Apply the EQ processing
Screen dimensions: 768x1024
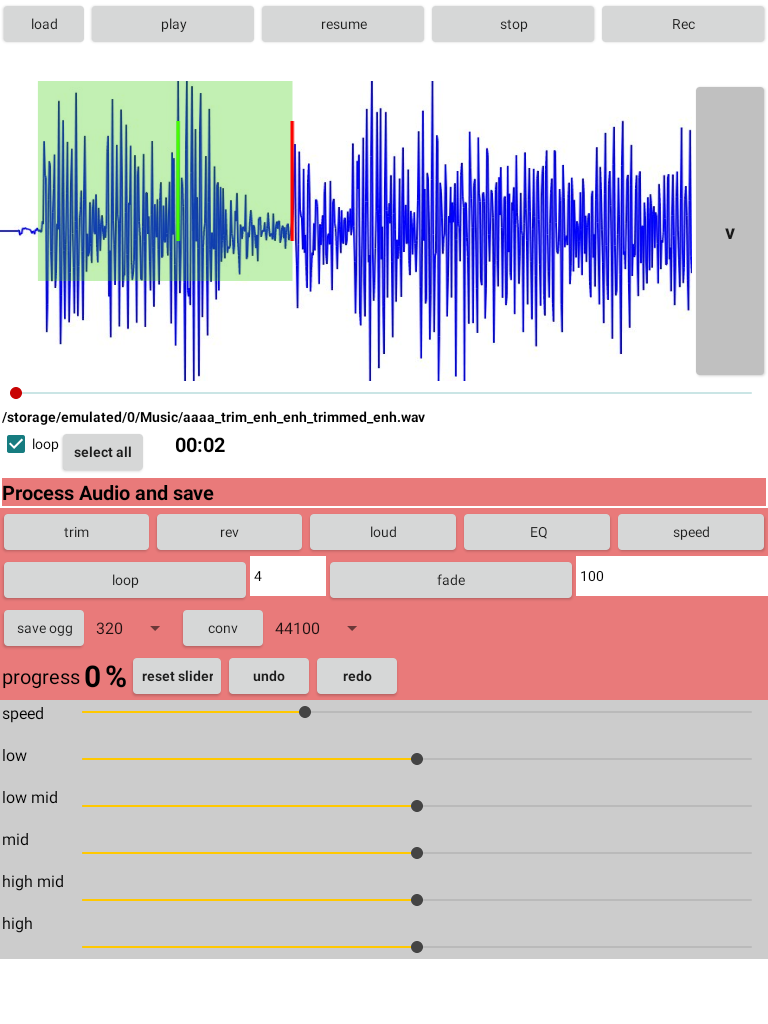tap(537, 532)
